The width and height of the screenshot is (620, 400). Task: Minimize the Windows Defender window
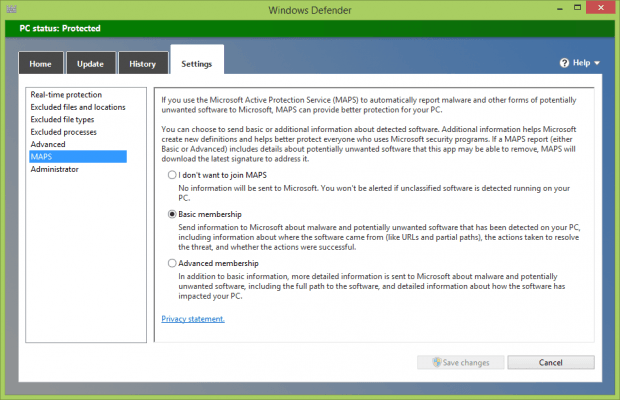pos(560,8)
